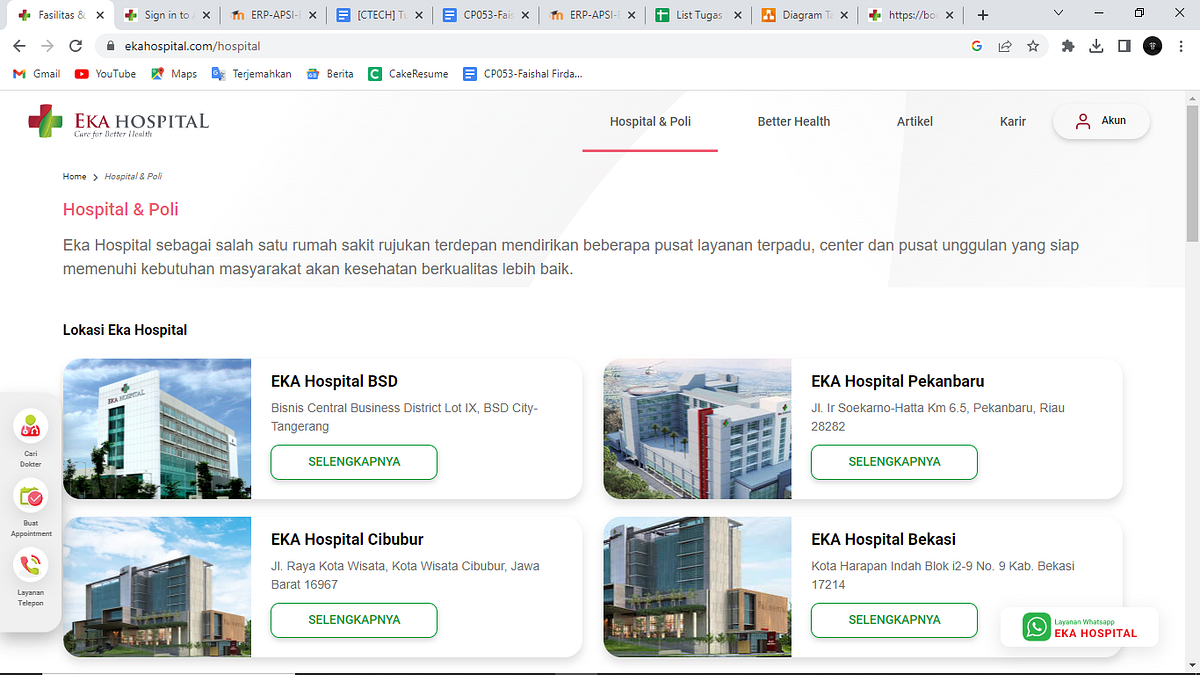Open Karir in the navigation menu

click(1012, 121)
